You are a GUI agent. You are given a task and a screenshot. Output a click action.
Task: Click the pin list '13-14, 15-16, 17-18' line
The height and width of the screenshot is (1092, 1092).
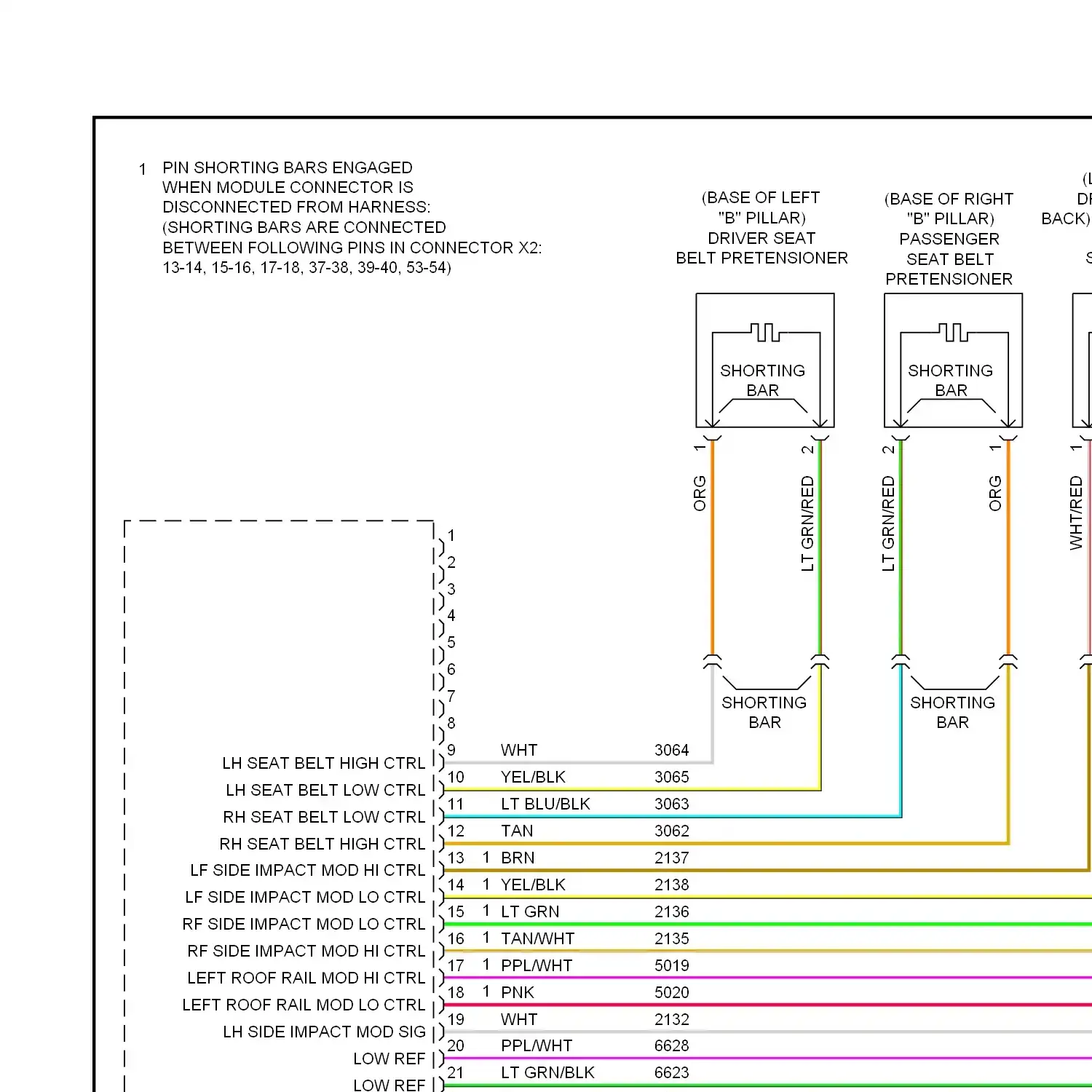[x=306, y=267]
